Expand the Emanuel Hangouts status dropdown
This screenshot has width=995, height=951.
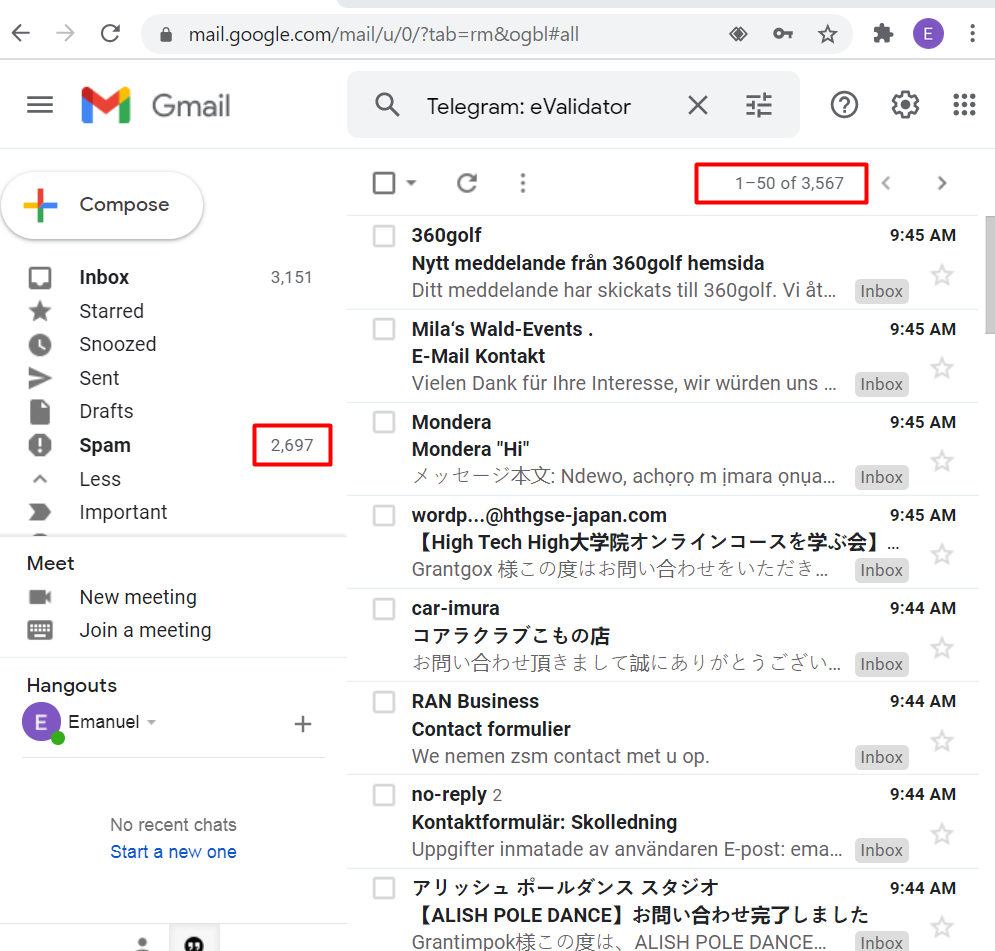pos(152,722)
